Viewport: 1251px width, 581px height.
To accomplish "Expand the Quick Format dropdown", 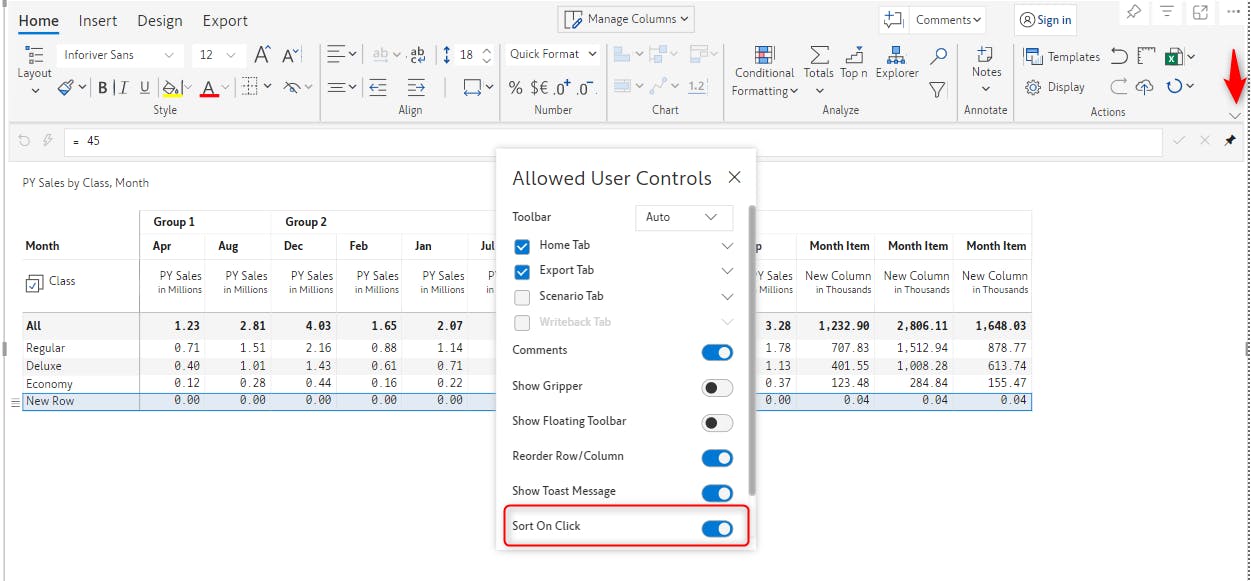I will click(553, 54).
